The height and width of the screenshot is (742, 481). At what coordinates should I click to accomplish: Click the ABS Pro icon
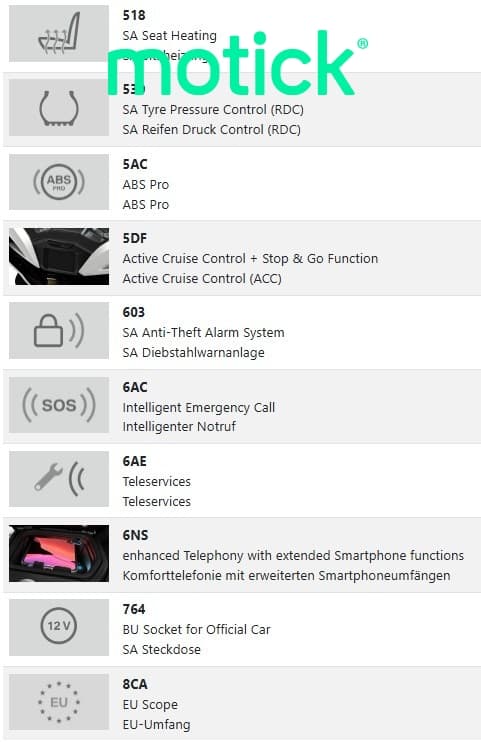click(x=59, y=182)
